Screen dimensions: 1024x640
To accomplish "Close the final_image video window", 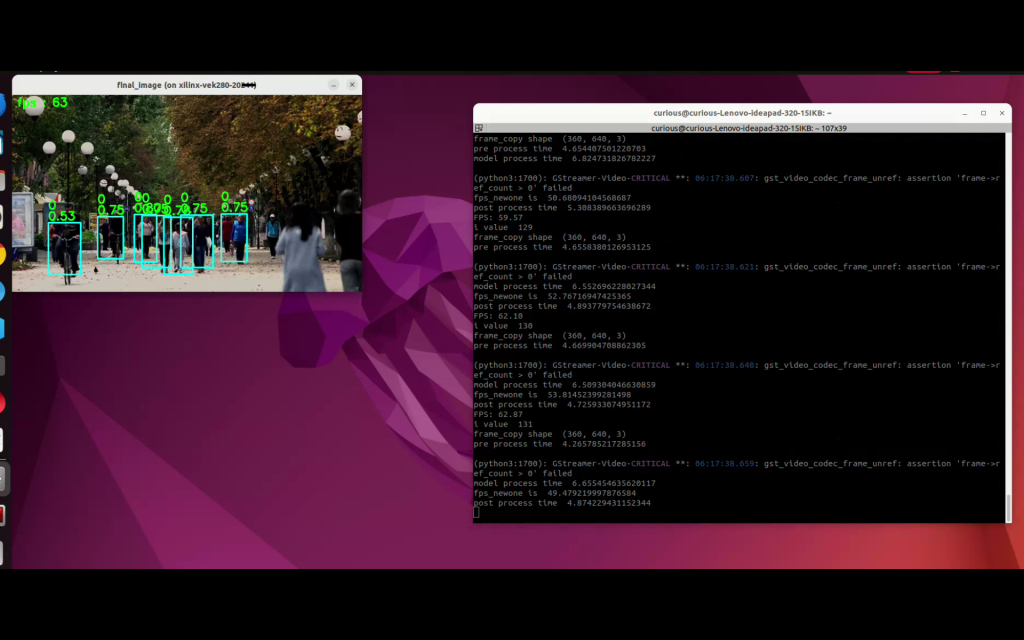I will [352, 85].
